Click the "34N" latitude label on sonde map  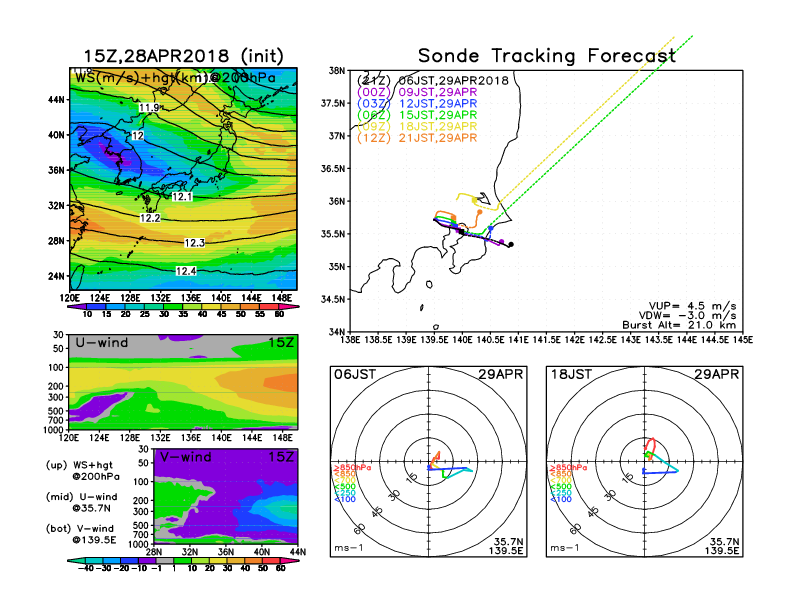tap(337, 332)
